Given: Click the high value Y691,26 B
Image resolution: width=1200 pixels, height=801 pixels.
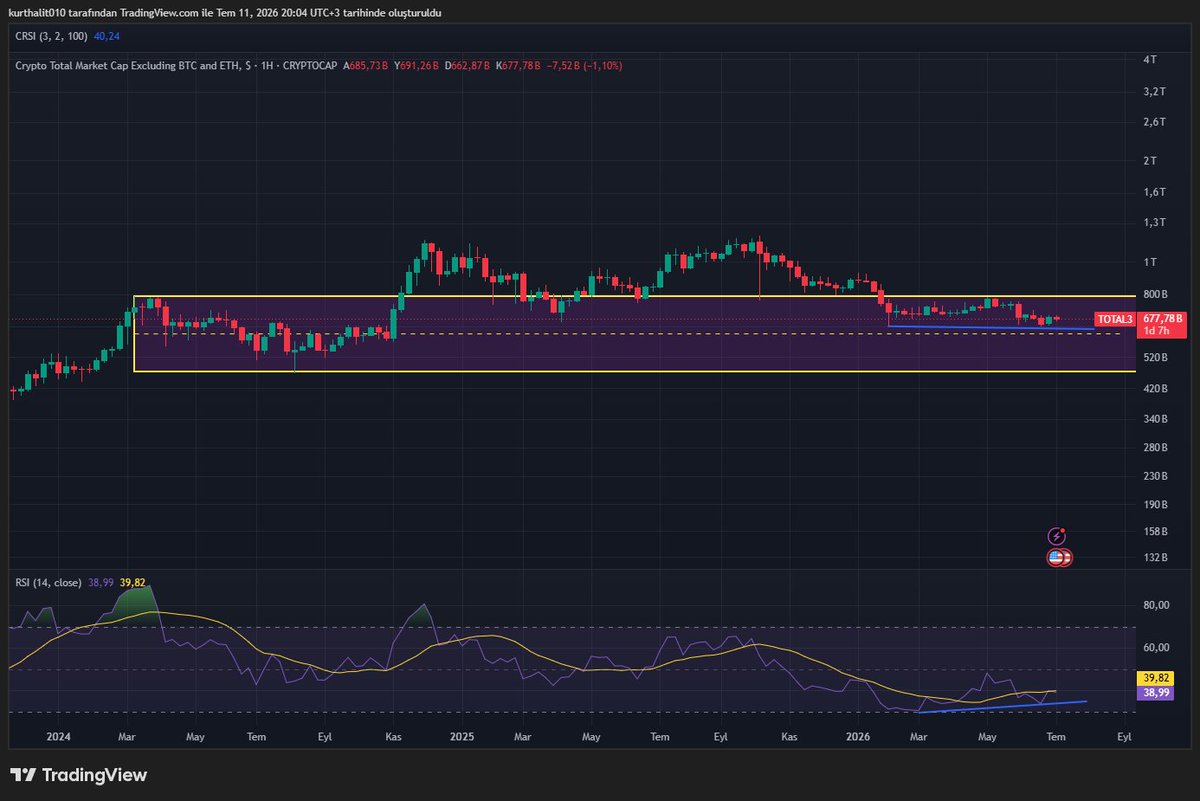Looking at the screenshot, I should pos(417,65).
